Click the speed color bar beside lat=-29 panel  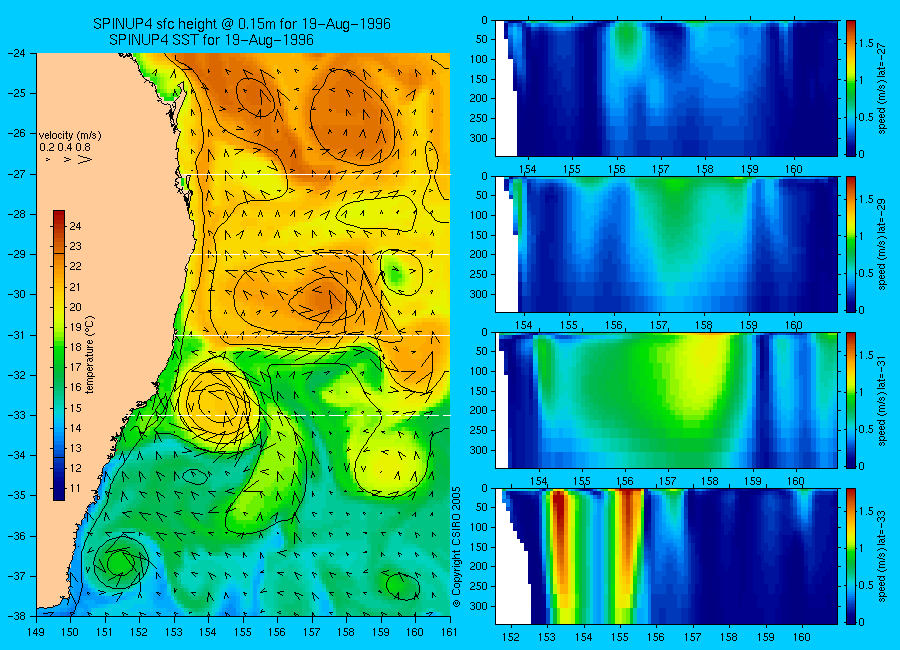[x=850, y=244]
